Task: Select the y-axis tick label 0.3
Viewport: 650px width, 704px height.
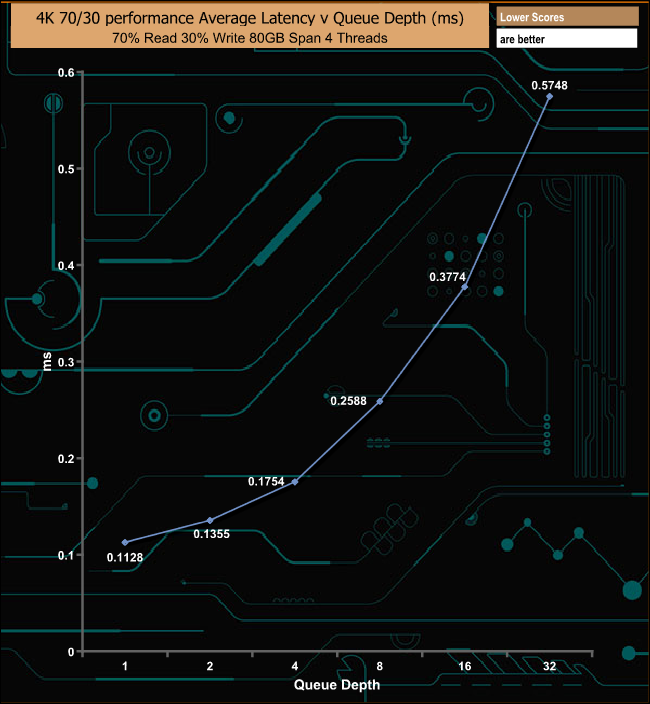Action: [x=65, y=362]
